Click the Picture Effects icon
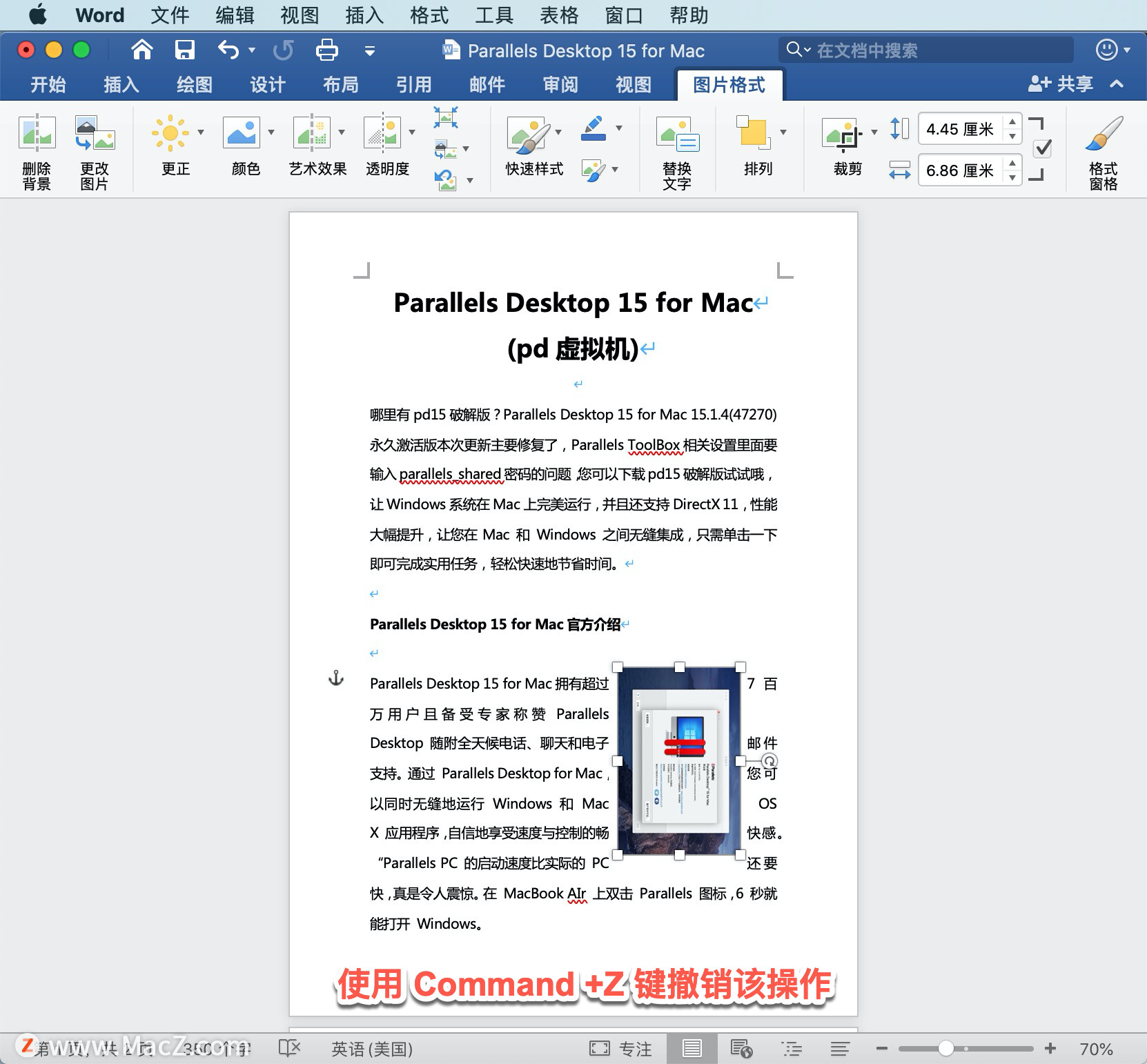 [594, 170]
